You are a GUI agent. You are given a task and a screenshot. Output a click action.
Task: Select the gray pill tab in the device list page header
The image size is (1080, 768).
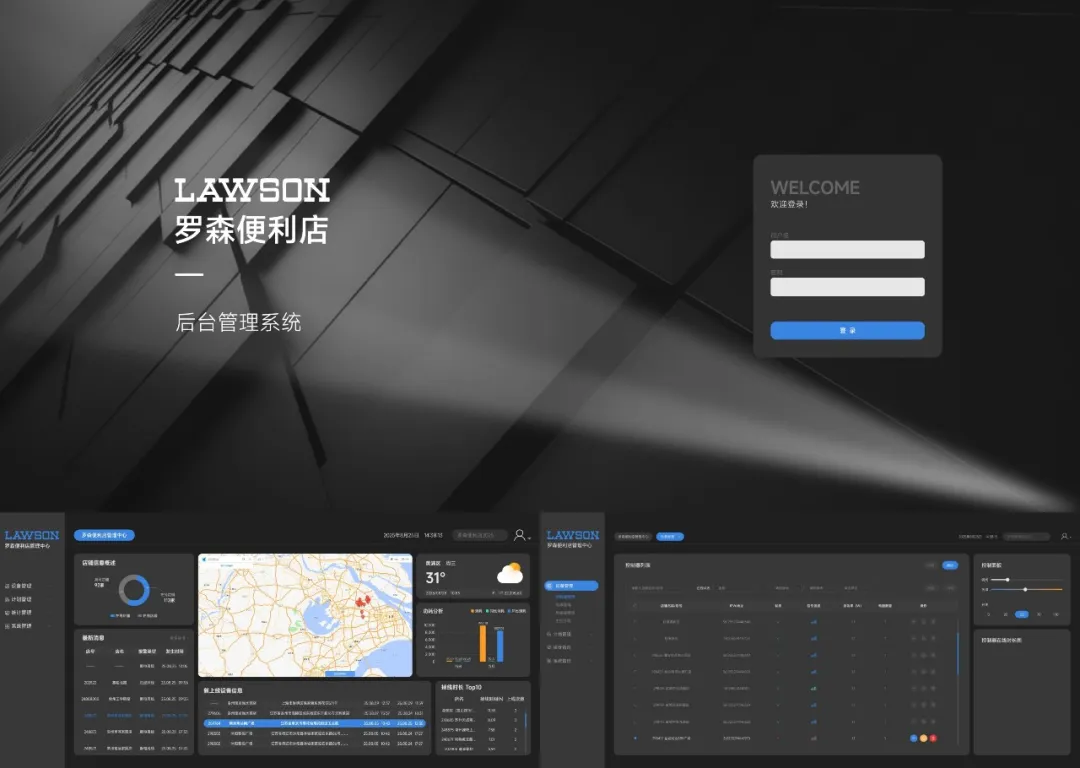633,537
